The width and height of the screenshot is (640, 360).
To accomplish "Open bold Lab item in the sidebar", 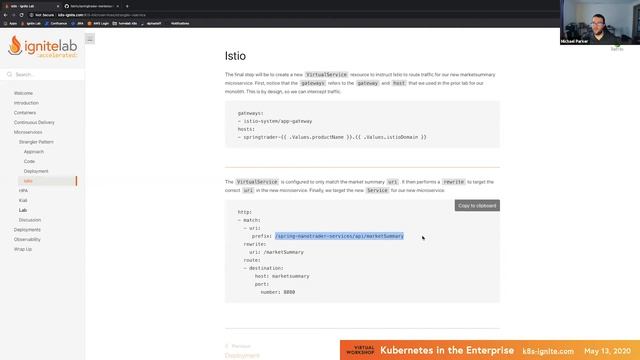I will (x=22, y=210).
